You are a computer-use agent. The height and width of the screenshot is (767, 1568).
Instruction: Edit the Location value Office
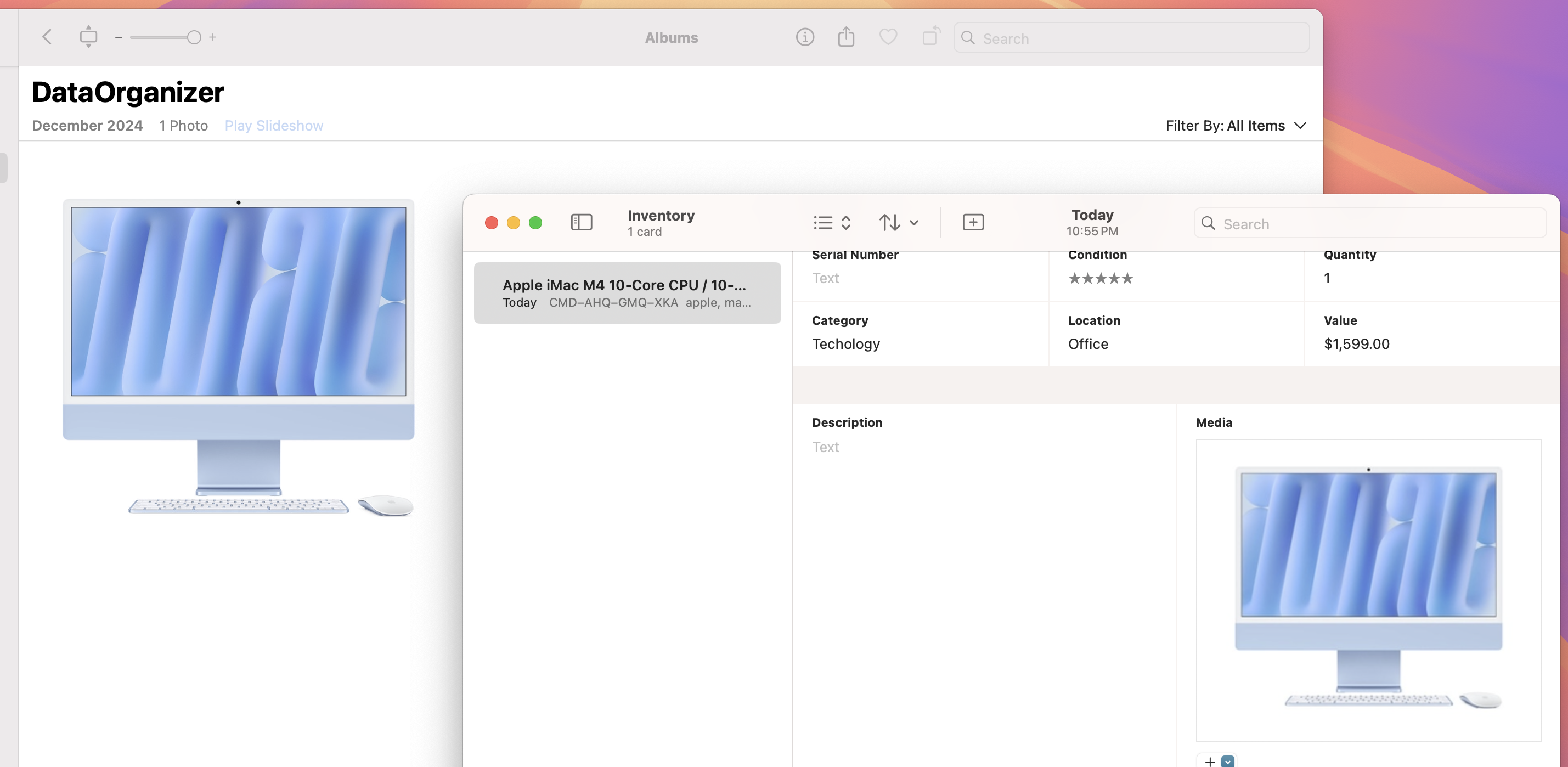[x=1088, y=344]
